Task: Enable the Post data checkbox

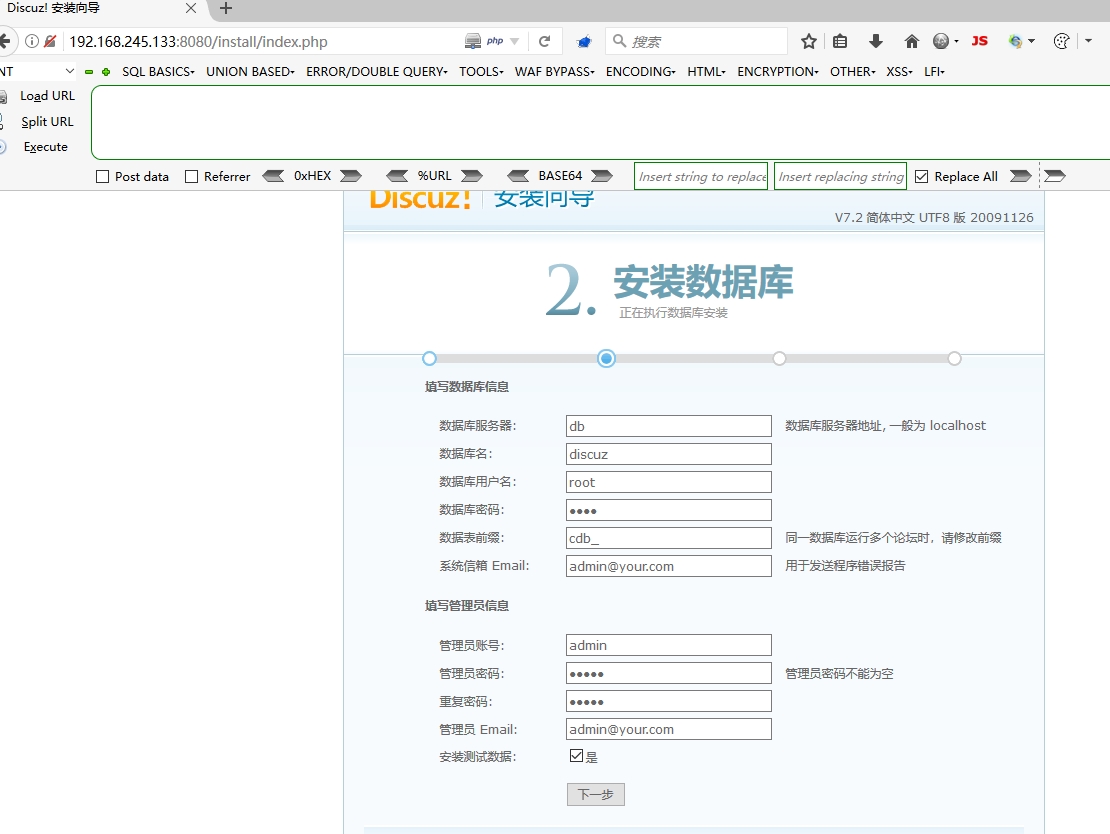Action: 102,177
